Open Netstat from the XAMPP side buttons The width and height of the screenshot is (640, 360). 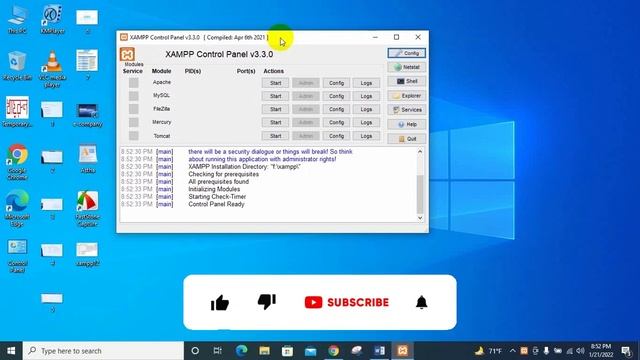coord(407,67)
